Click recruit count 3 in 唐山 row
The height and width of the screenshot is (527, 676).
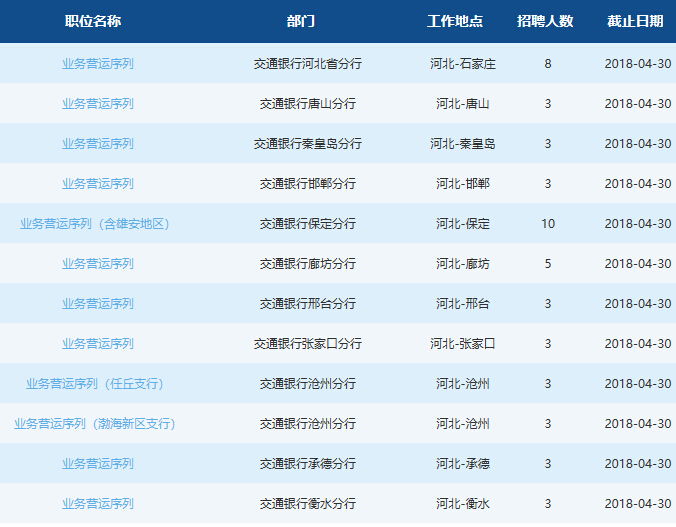pos(548,104)
